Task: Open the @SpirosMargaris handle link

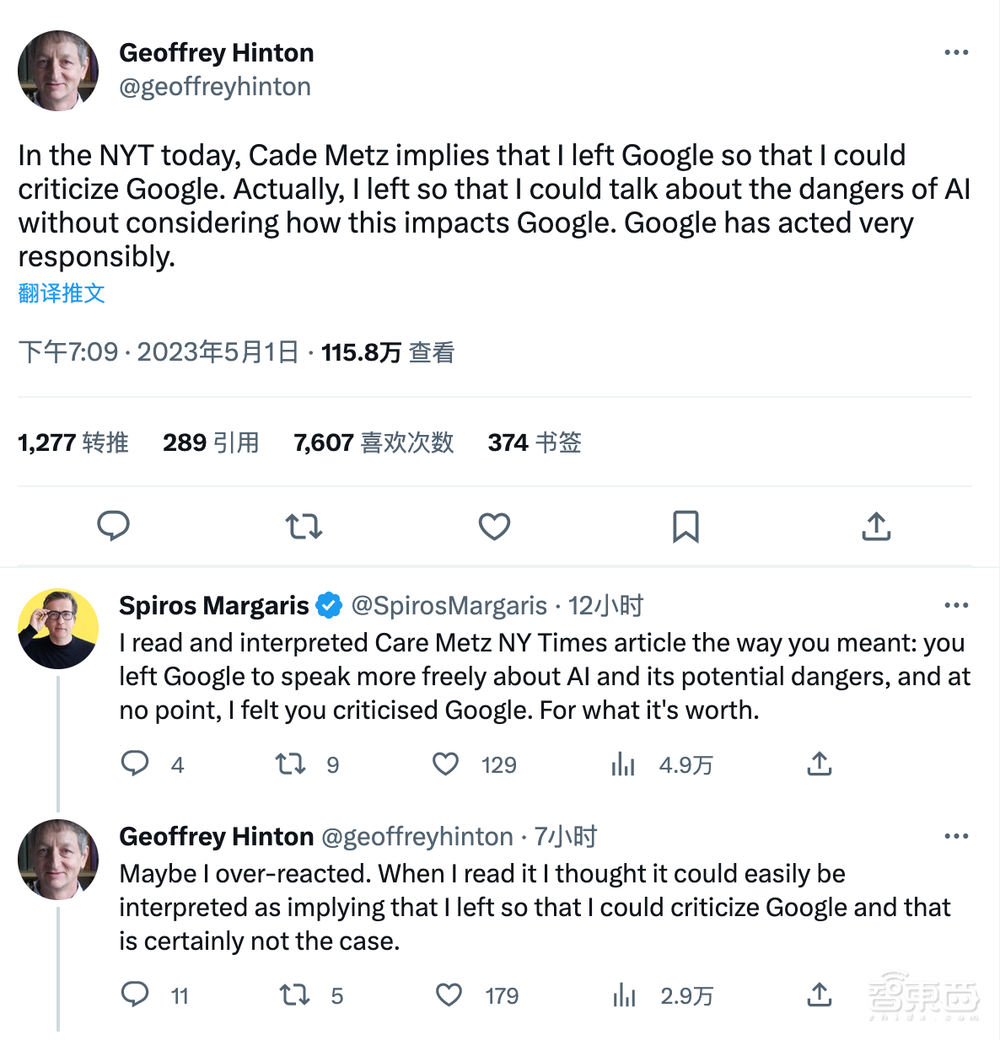Action: point(451,605)
